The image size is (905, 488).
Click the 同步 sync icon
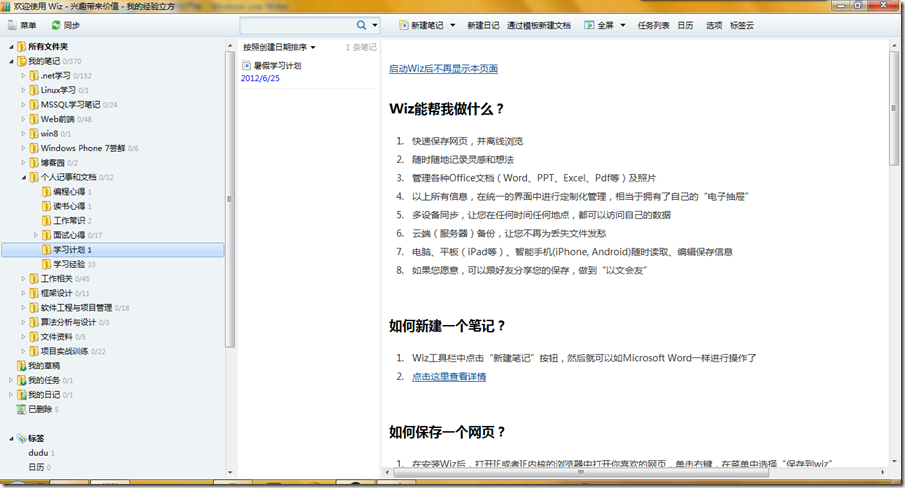coord(56,25)
